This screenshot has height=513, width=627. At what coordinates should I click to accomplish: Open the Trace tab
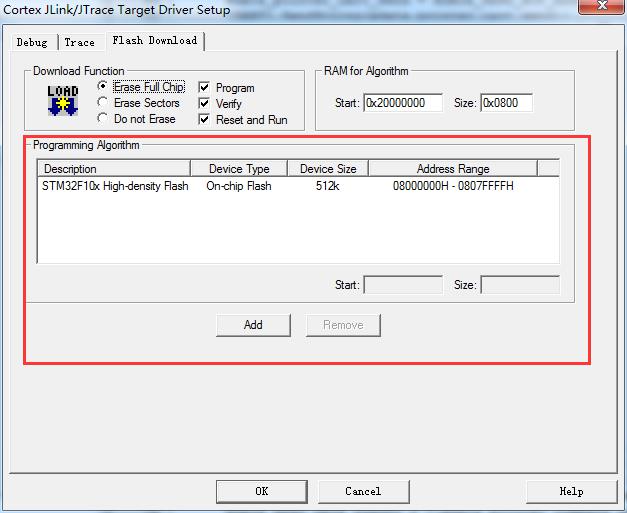tap(80, 42)
